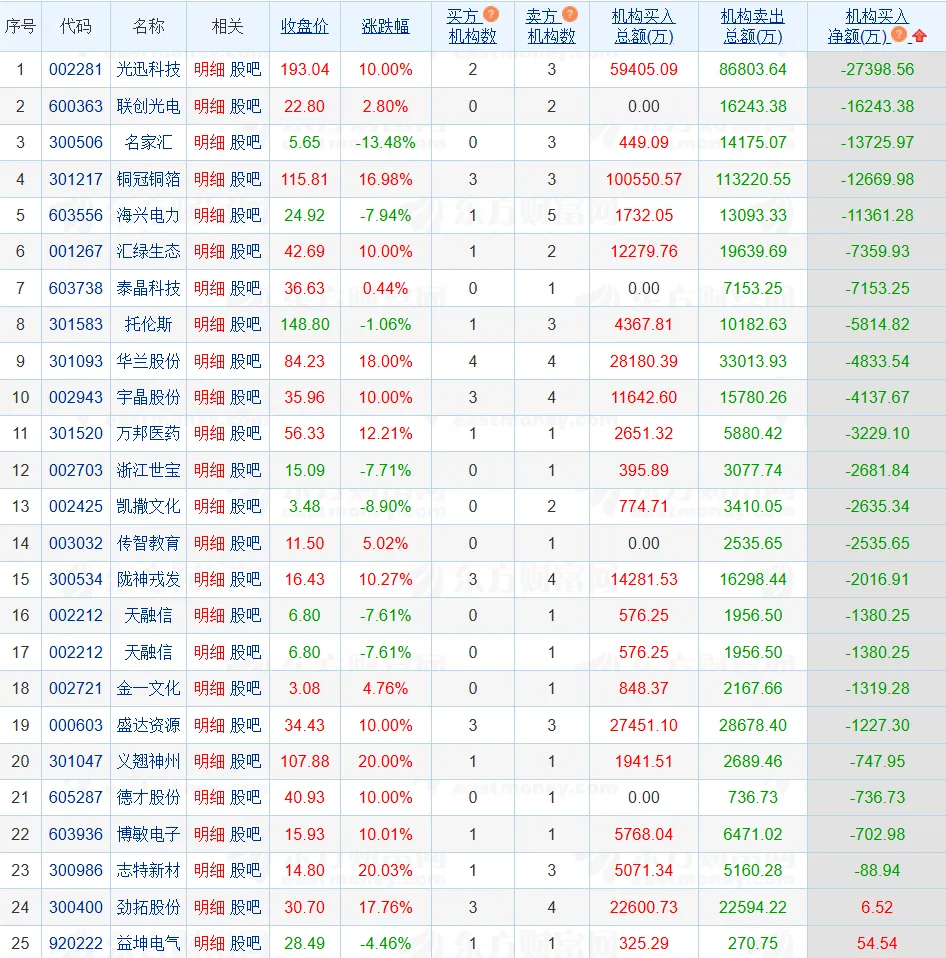Open 凯撒文化 stock name link
Image resolution: width=946 pixels, height=958 pixels.
pos(148,506)
